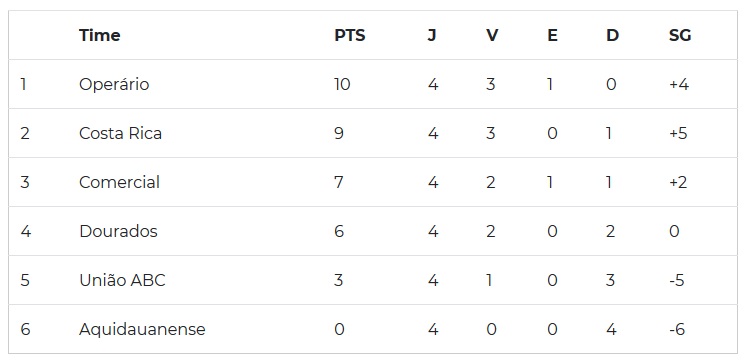Select rank number 4 for Dourados
Viewport: 746px width, 360px height.
pyautogui.click(x=25, y=231)
